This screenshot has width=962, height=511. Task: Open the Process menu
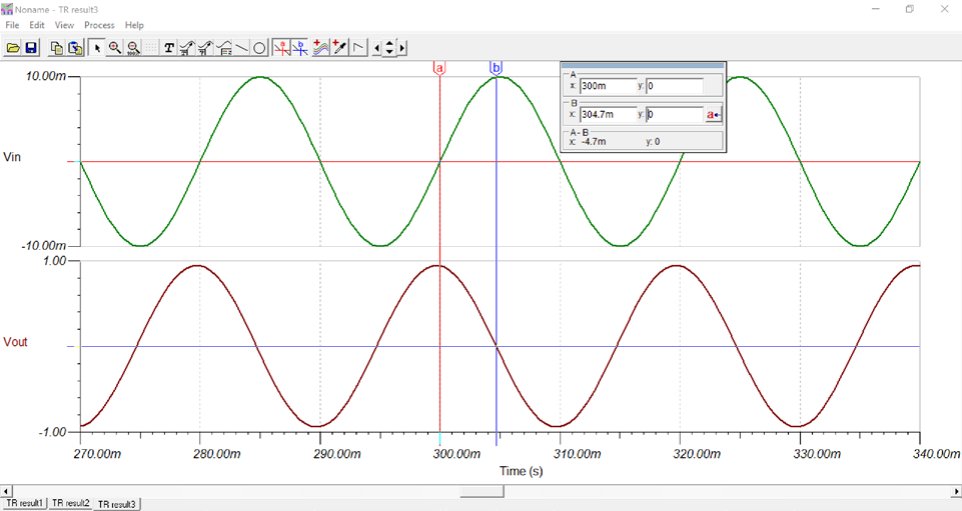tap(99, 25)
